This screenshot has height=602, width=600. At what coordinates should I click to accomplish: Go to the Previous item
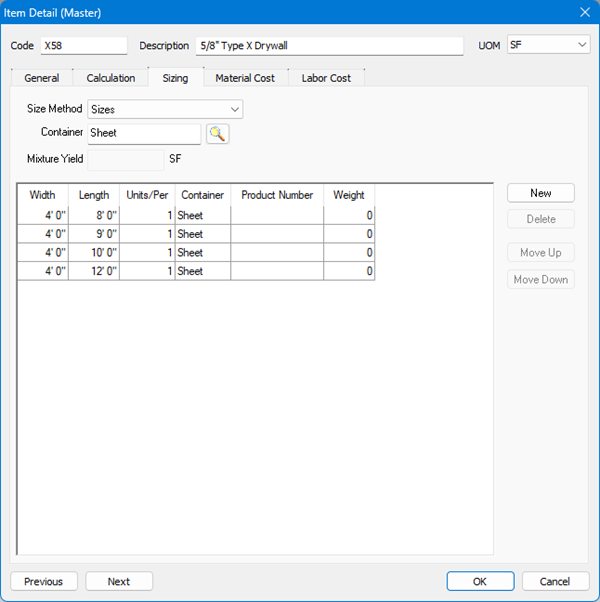point(44,581)
